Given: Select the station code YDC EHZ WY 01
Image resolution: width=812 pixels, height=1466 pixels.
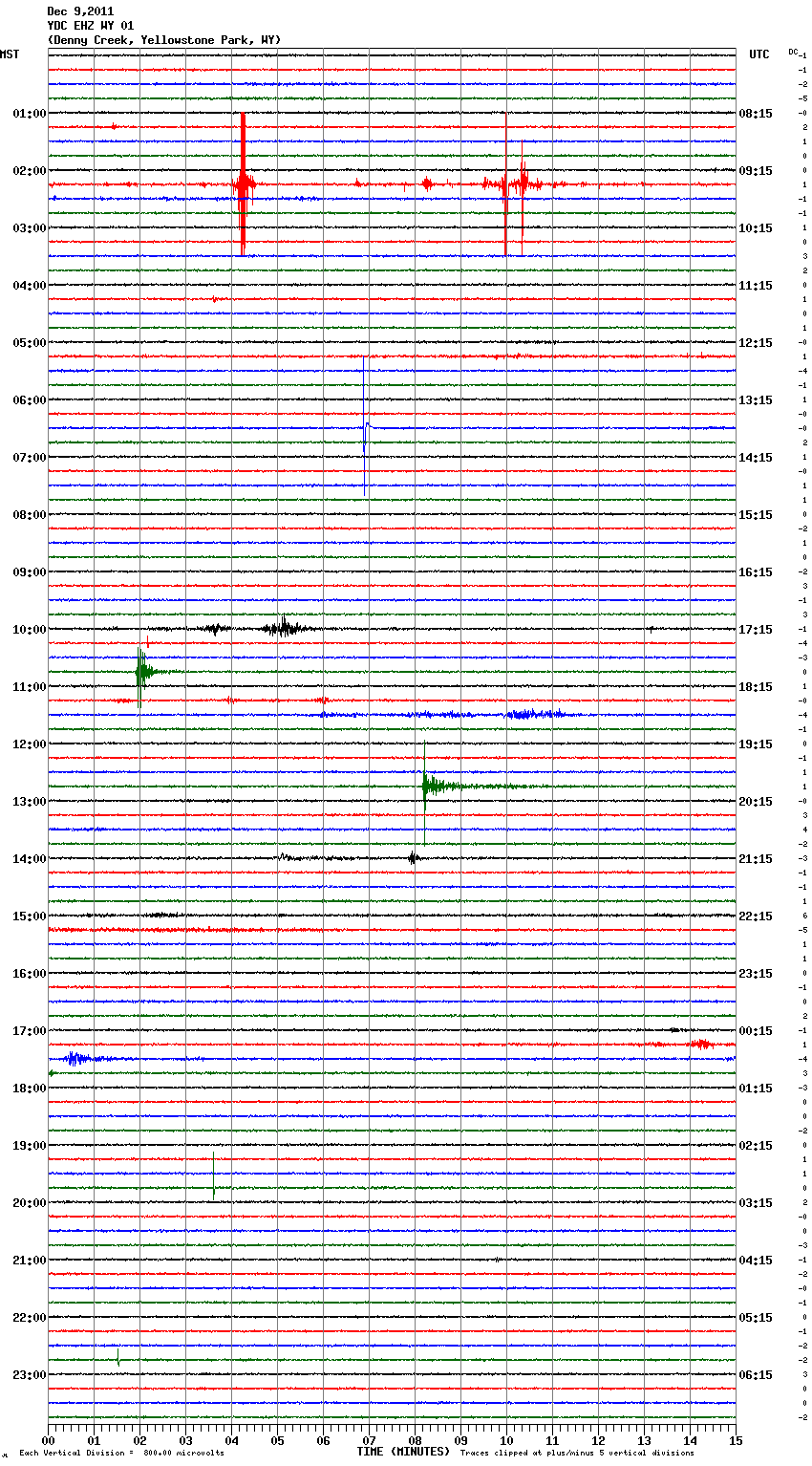Looking at the screenshot, I should tap(90, 26).
